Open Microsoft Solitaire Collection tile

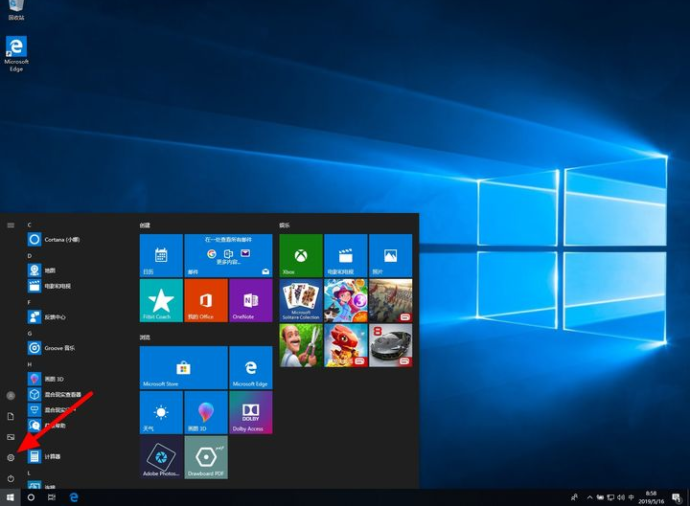300,300
